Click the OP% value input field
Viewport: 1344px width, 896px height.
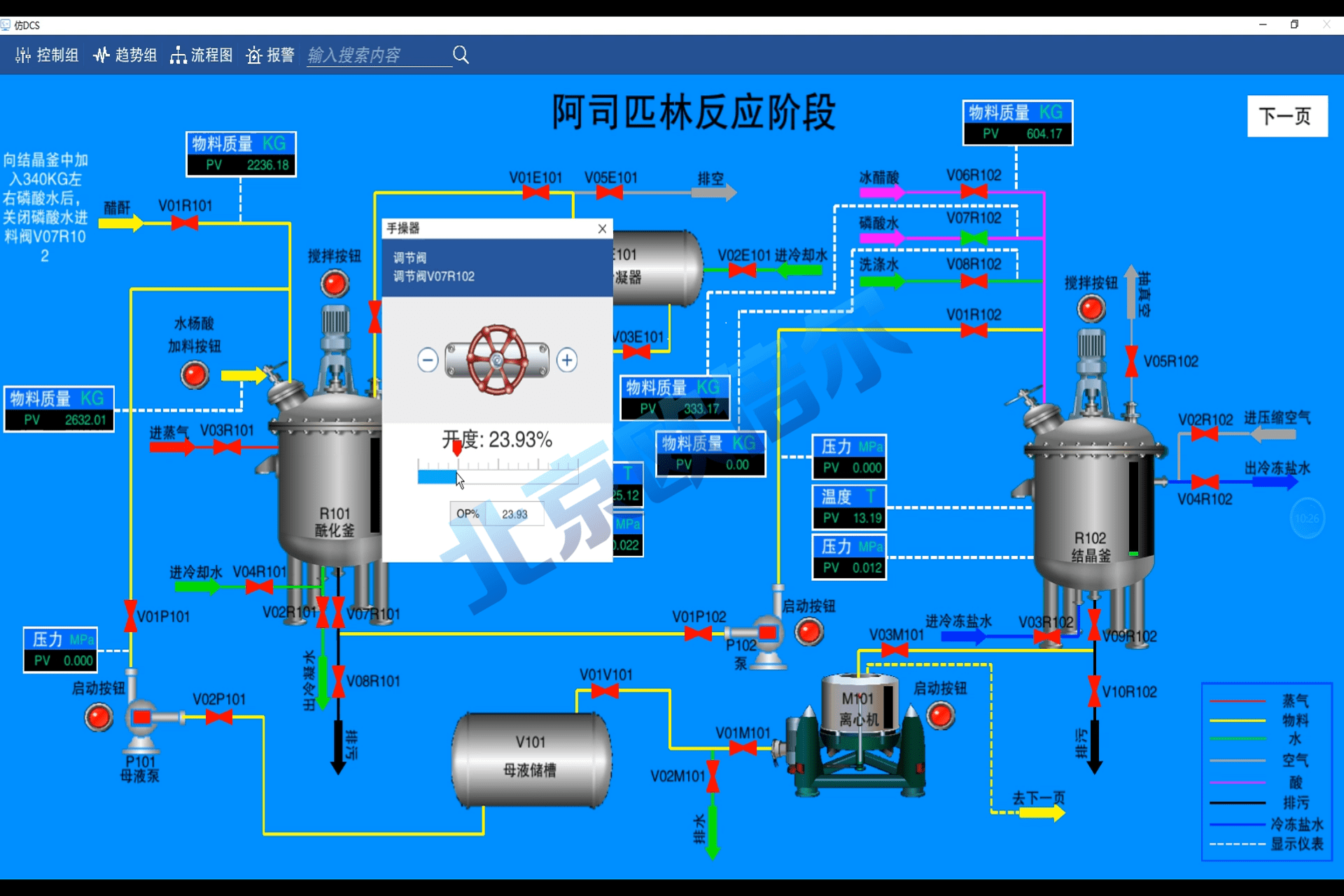(x=514, y=514)
